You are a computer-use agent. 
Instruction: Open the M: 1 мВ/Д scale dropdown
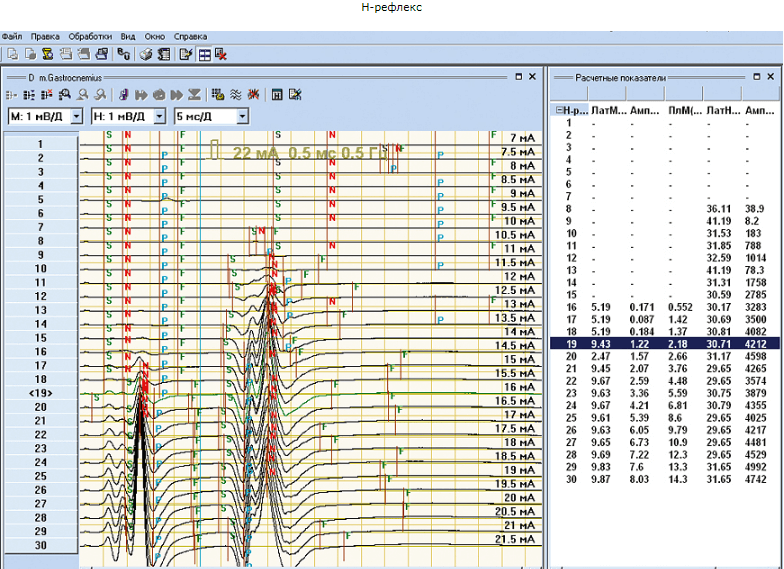76,116
